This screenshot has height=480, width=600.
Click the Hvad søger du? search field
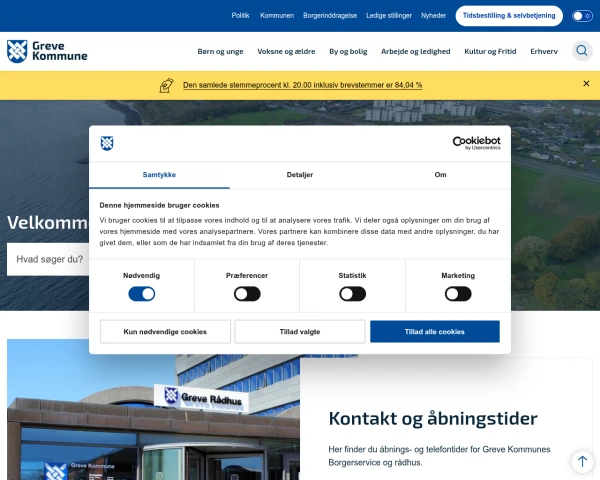(x=48, y=259)
